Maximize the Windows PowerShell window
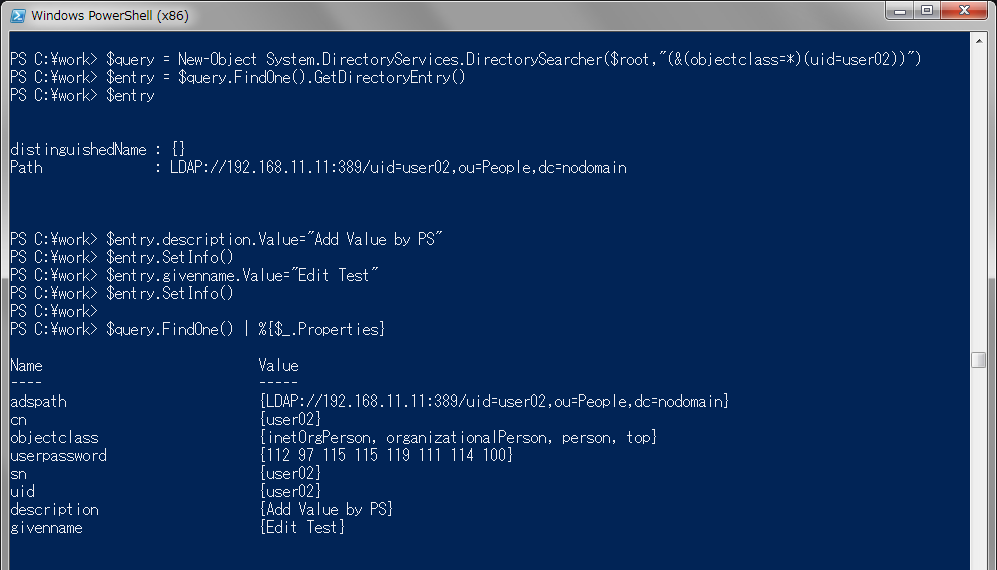This screenshot has height=570, width=997. (x=926, y=13)
